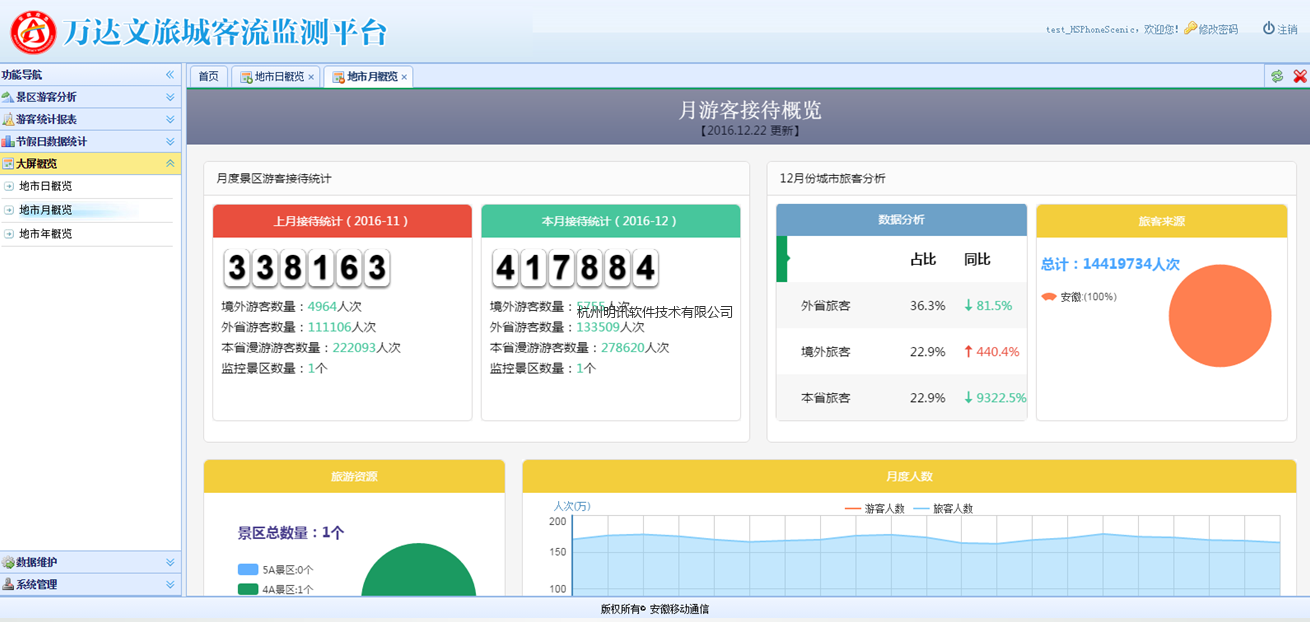1310x622 pixels.
Task: Expand the 节假日数据统计 section chevron
Action: (170, 141)
